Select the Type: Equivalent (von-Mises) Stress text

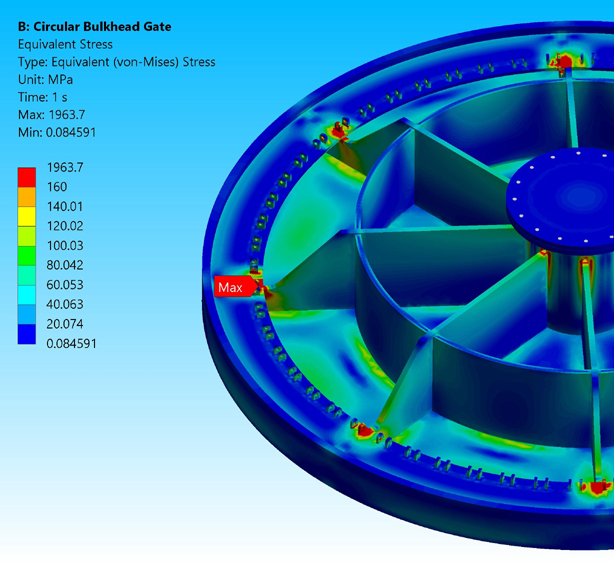tap(116, 62)
